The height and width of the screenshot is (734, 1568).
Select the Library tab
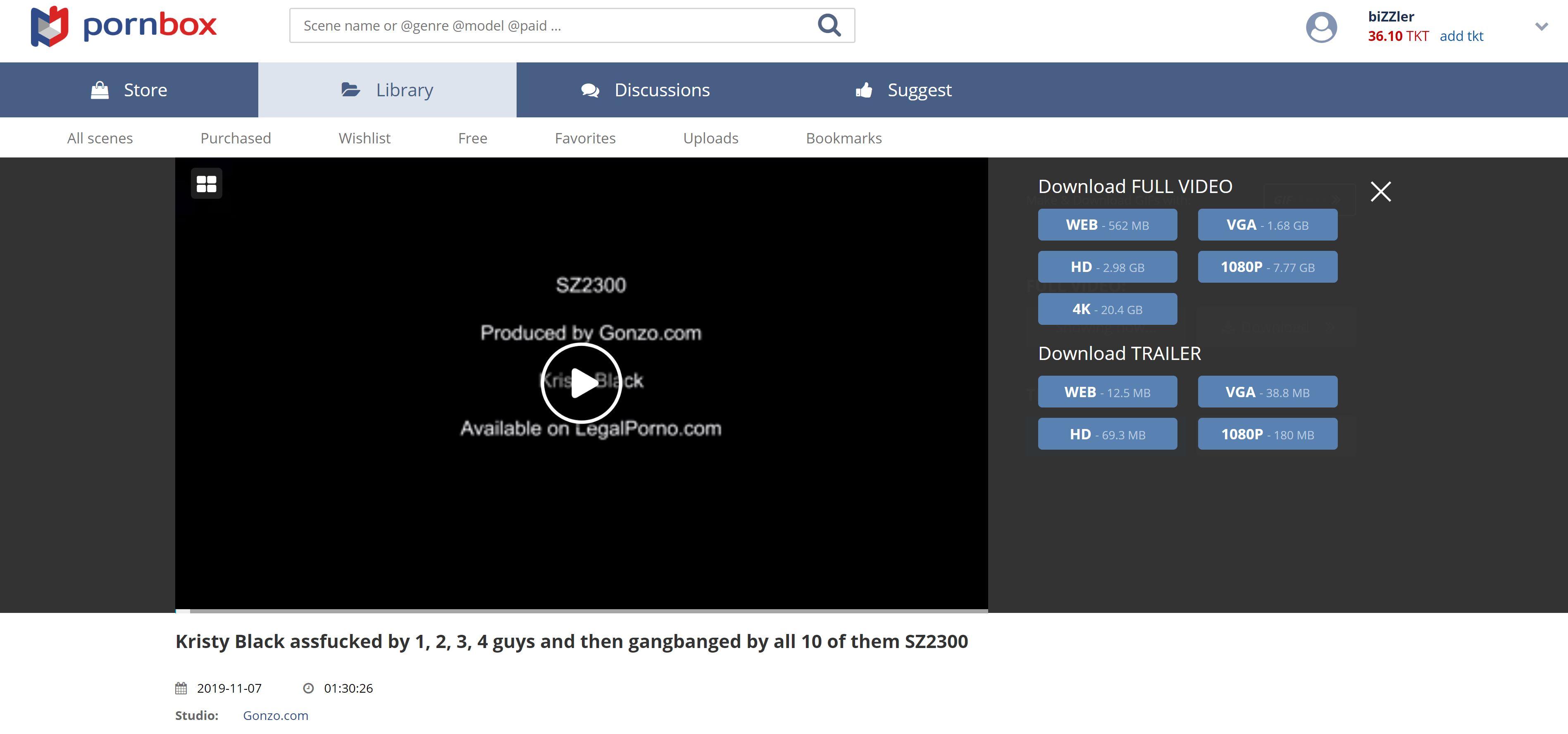tap(387, 90)
